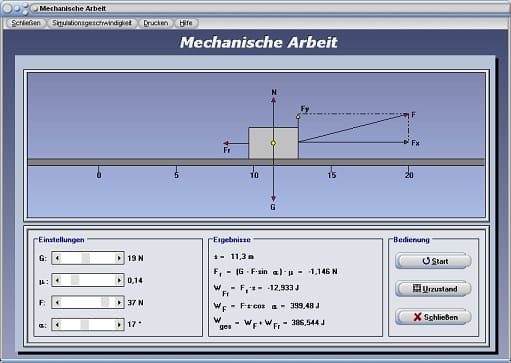Click the '19 N' value for G
This screenshot has height=363, width=511.
coord(135,258)
